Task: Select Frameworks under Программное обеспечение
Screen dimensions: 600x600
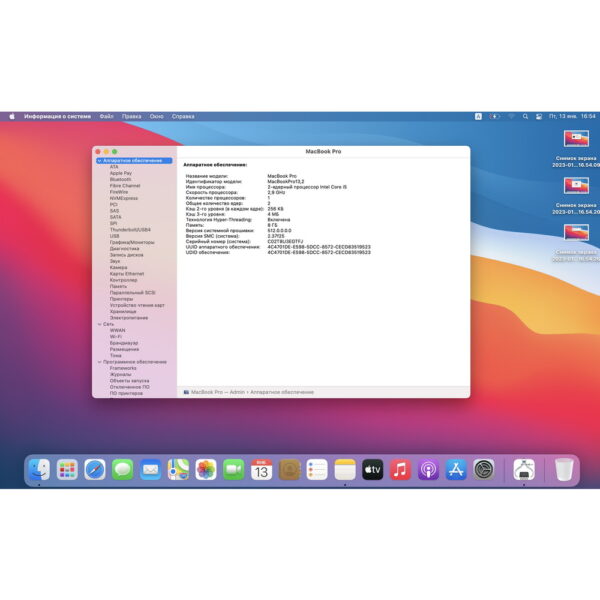Action: (x=123, y=368)
